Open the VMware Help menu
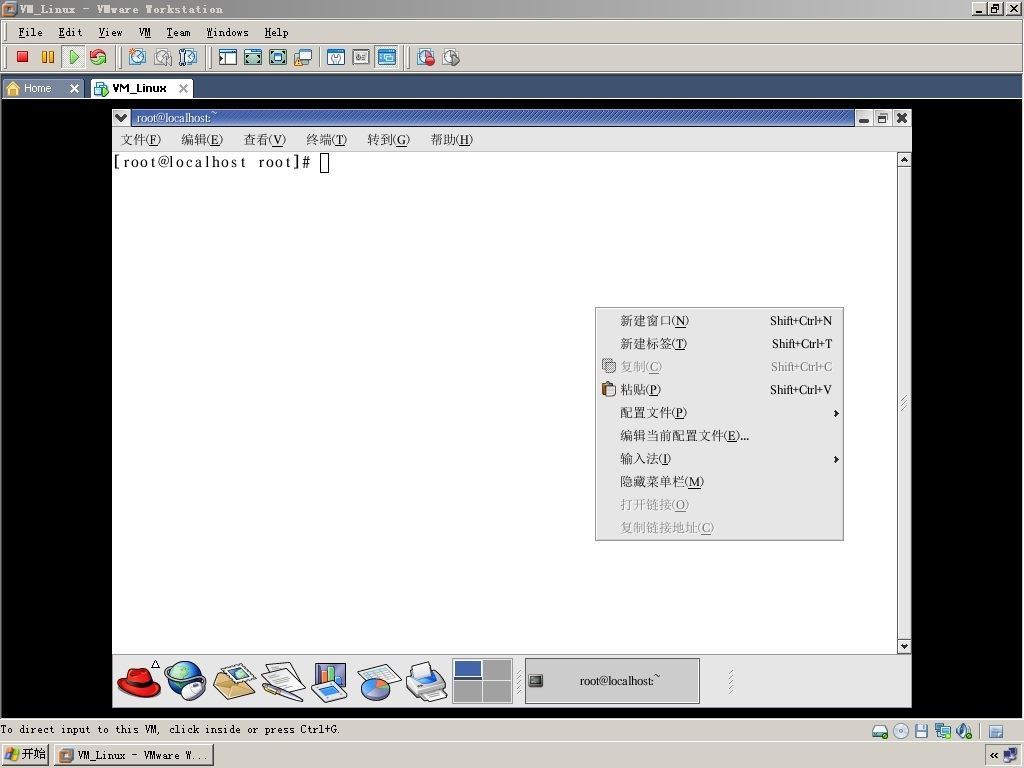The width and height of the screenshot is (1024, 768). (276, 32)
